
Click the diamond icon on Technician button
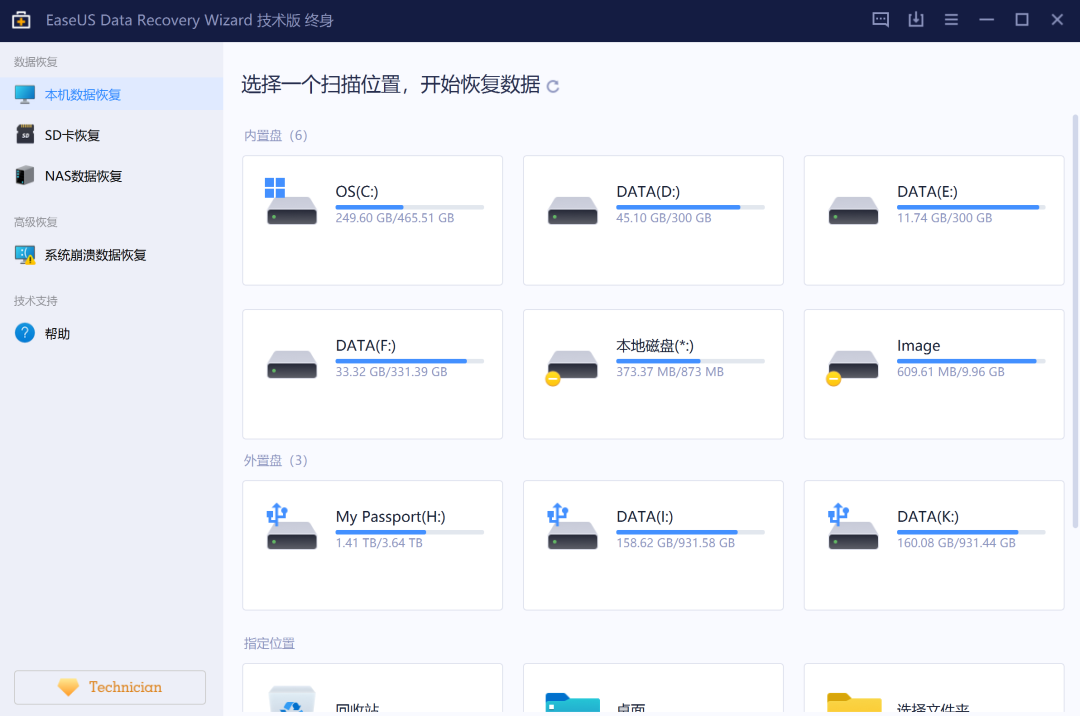(68, 687)
